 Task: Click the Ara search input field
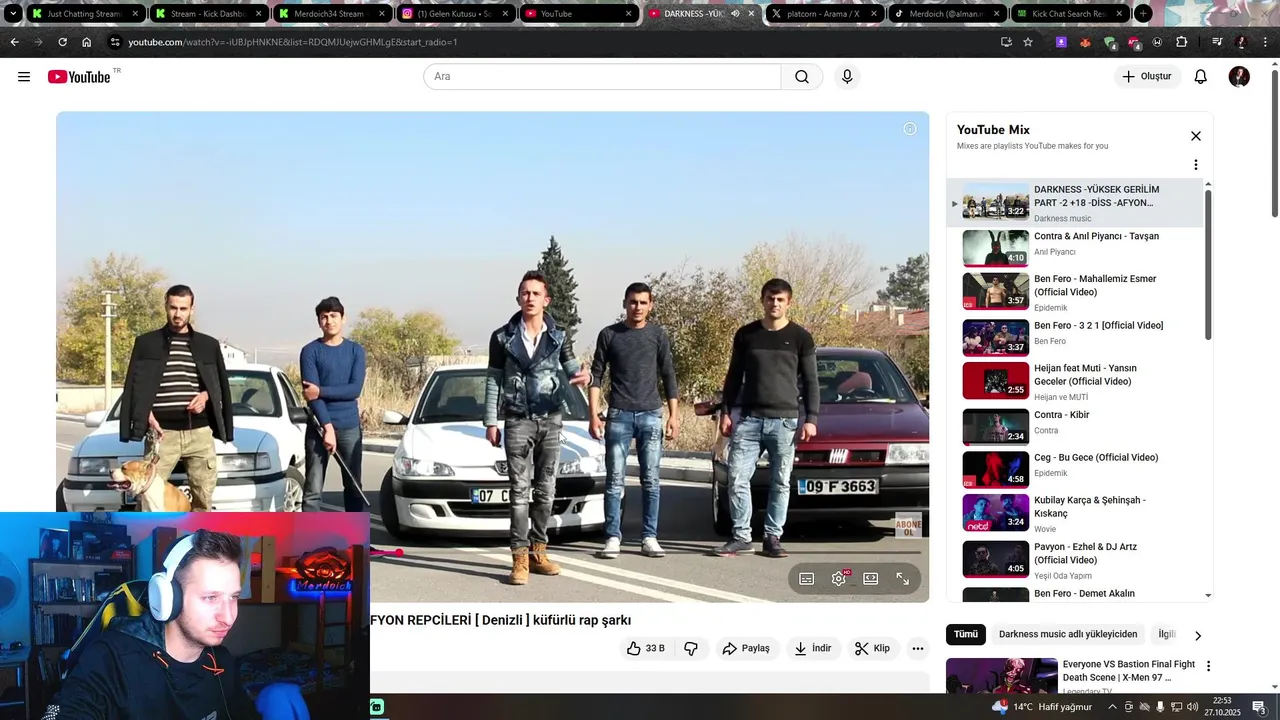point(602,77)
